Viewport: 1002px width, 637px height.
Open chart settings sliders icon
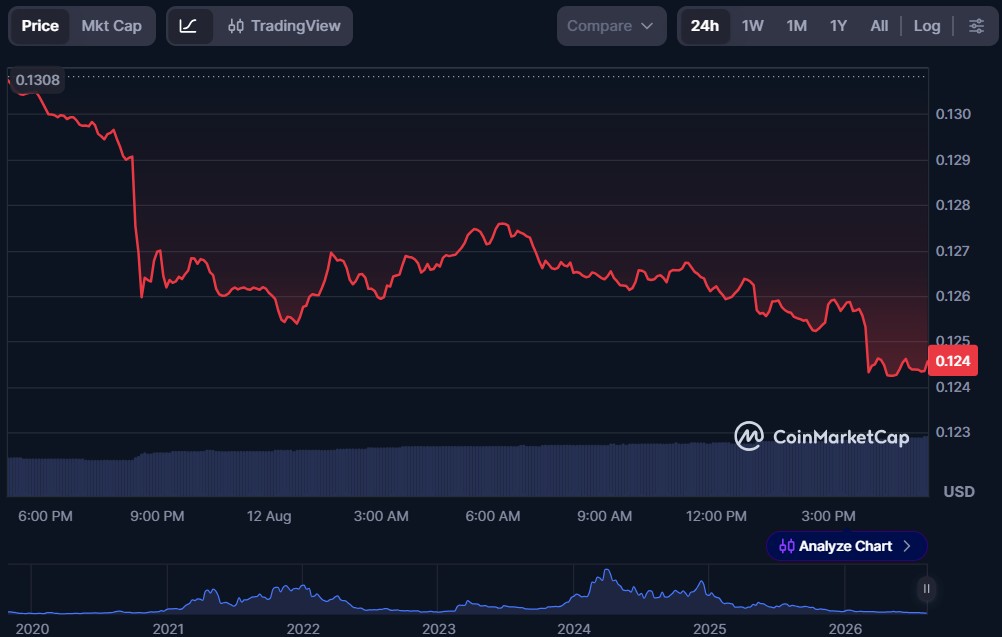pyautogui.click(x=976, y=26)
